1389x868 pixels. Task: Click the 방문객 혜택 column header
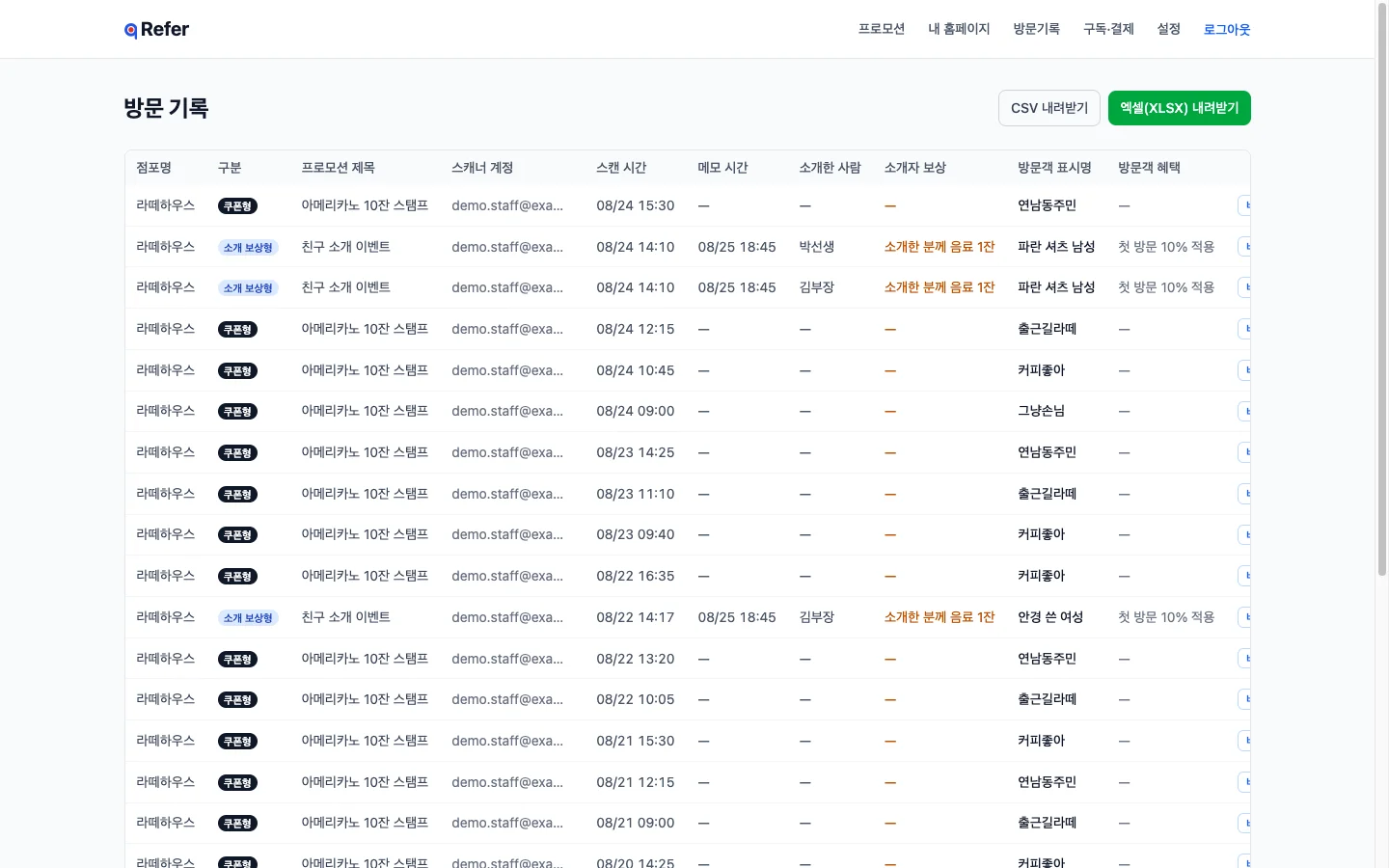[x=1149, y=168]
